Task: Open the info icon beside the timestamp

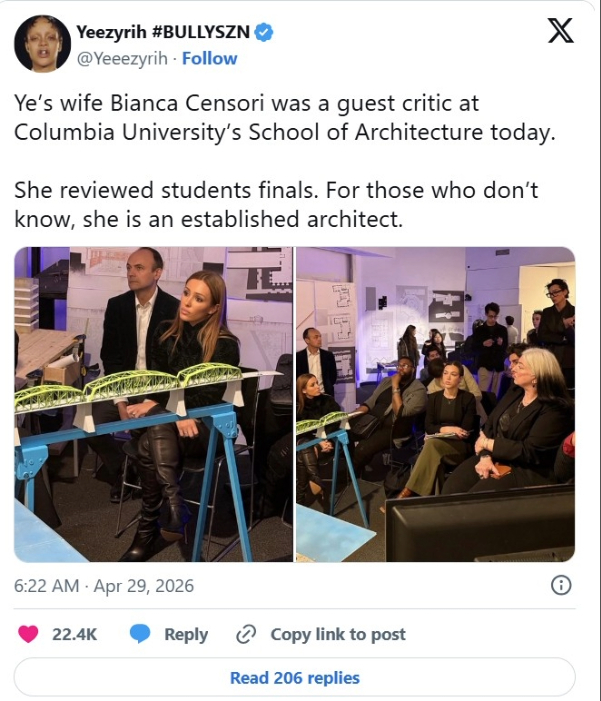Action: [562, 585]
